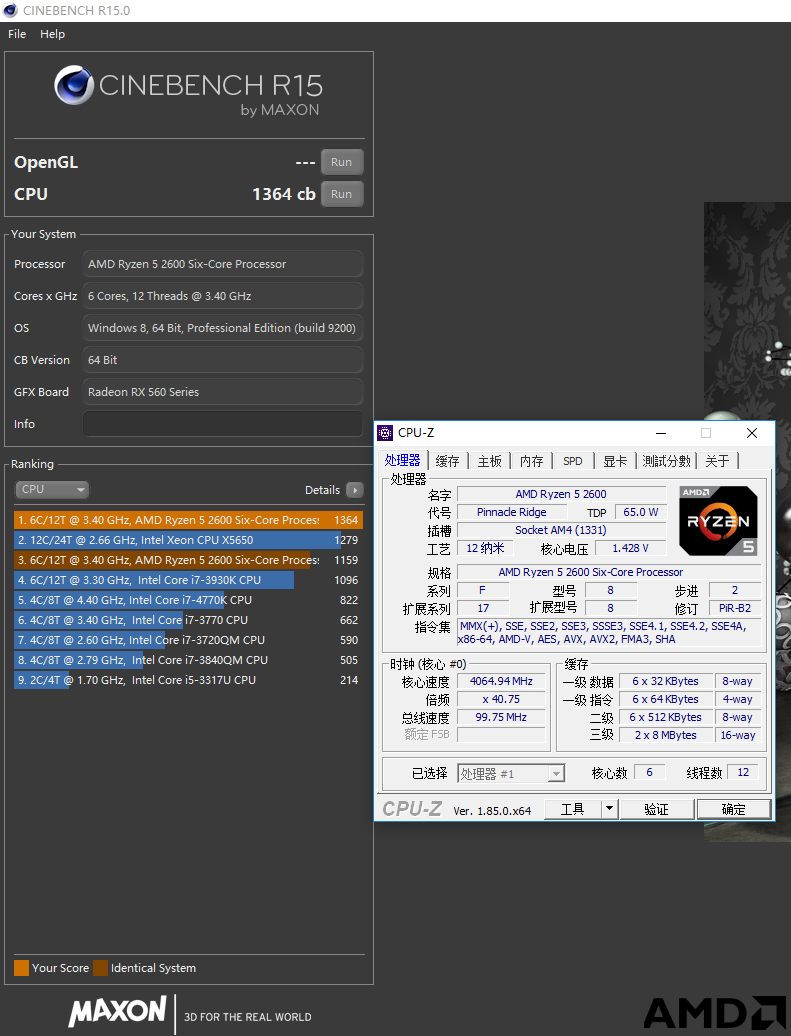This screenshot has width=791, height=1036.
Task: Select ranking row 2 Intel Xeon X5650
Action: coord(188,540)
